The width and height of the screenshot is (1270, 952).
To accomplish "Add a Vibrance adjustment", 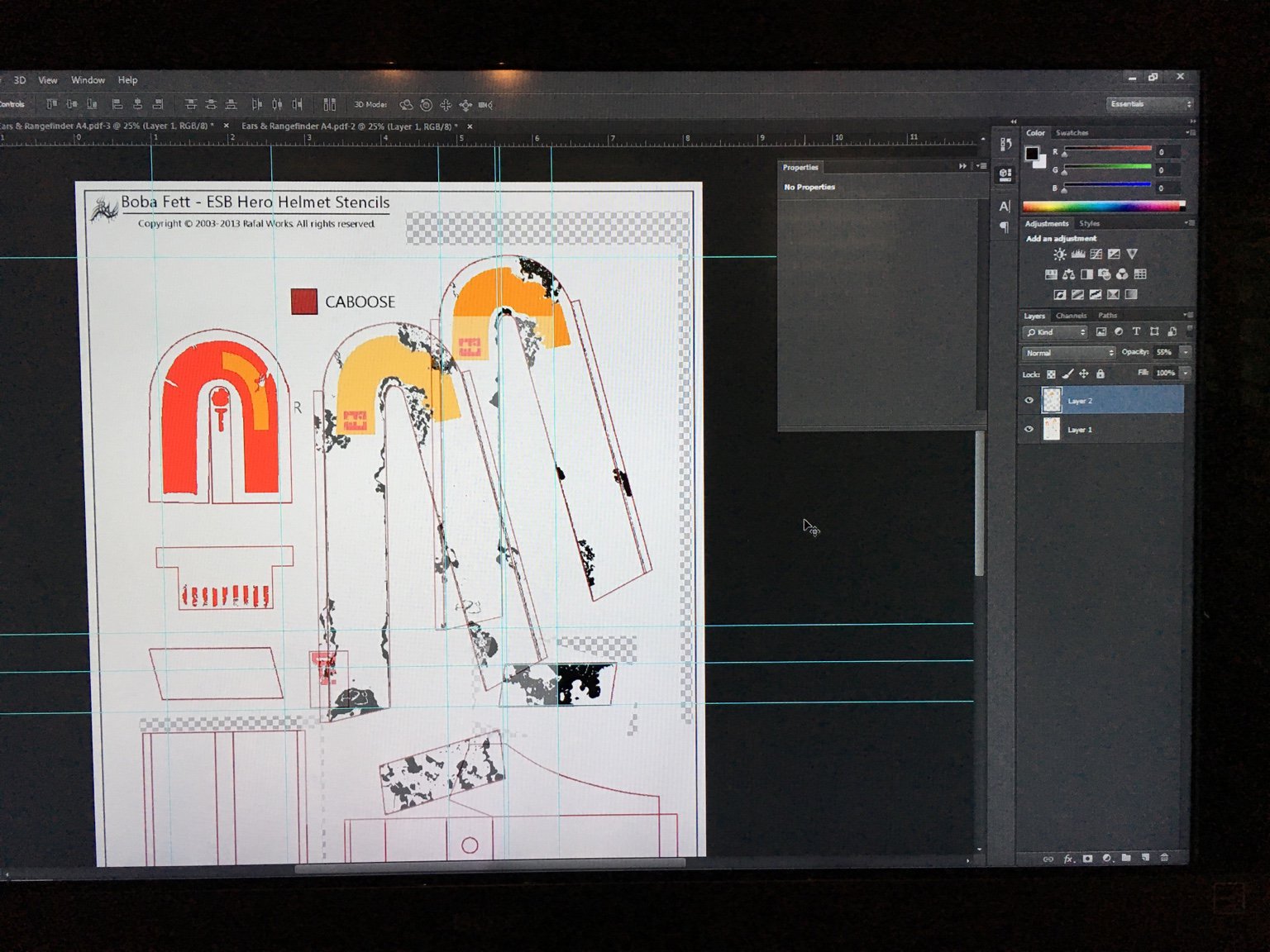I will (x=1132, y=255).
